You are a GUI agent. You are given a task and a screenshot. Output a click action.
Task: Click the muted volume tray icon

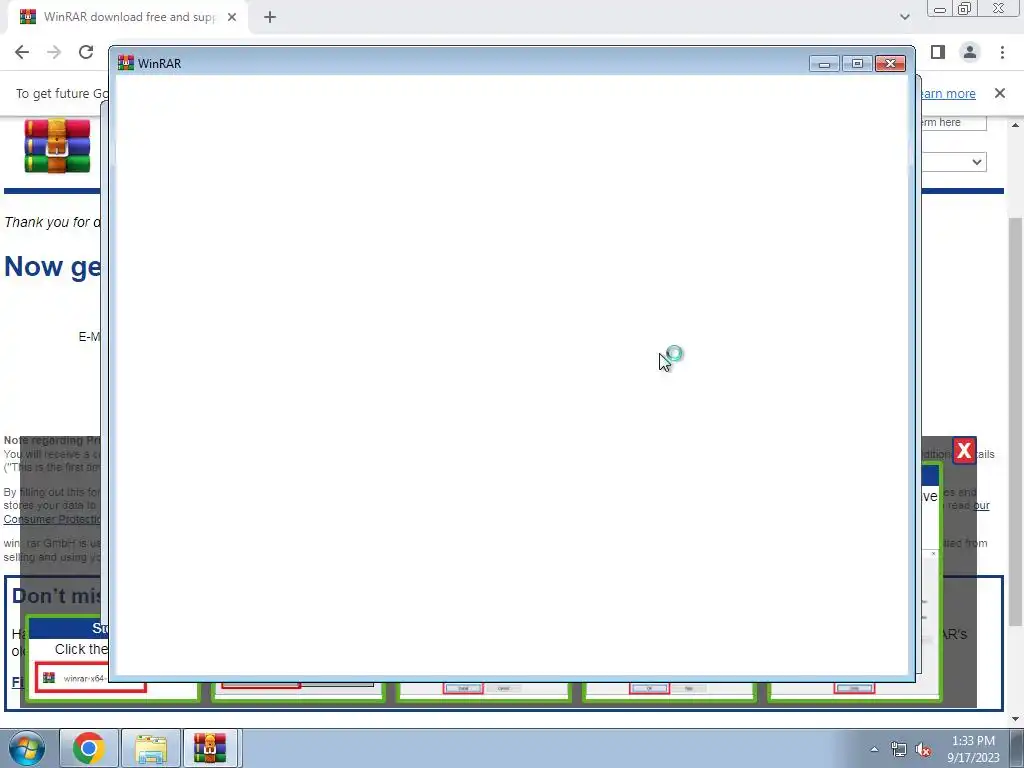923,749
